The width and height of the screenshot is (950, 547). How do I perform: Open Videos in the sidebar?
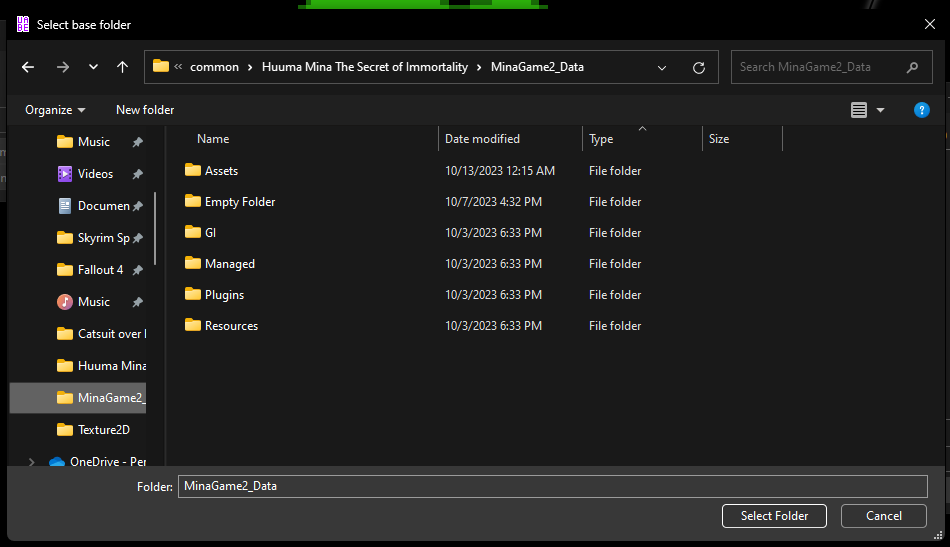95,174
